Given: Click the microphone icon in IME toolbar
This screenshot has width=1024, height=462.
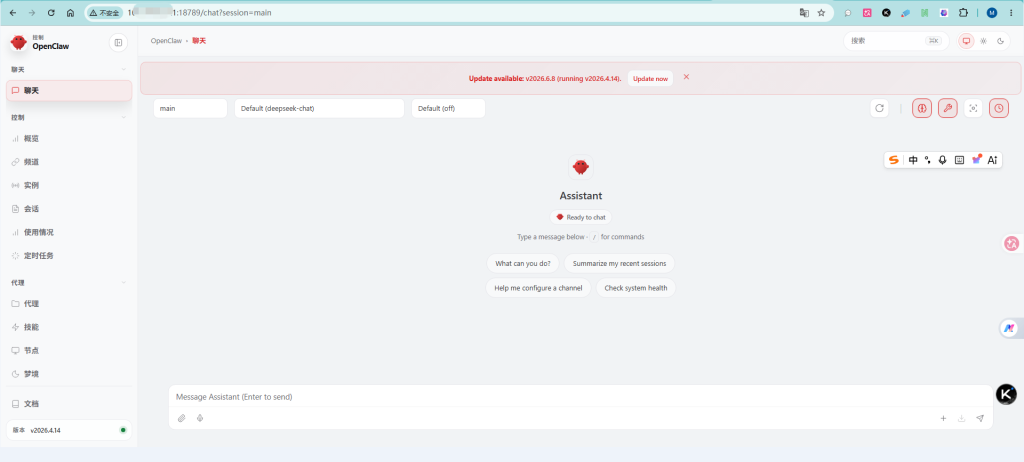Looking at the screenshot, I should (942, 160).
